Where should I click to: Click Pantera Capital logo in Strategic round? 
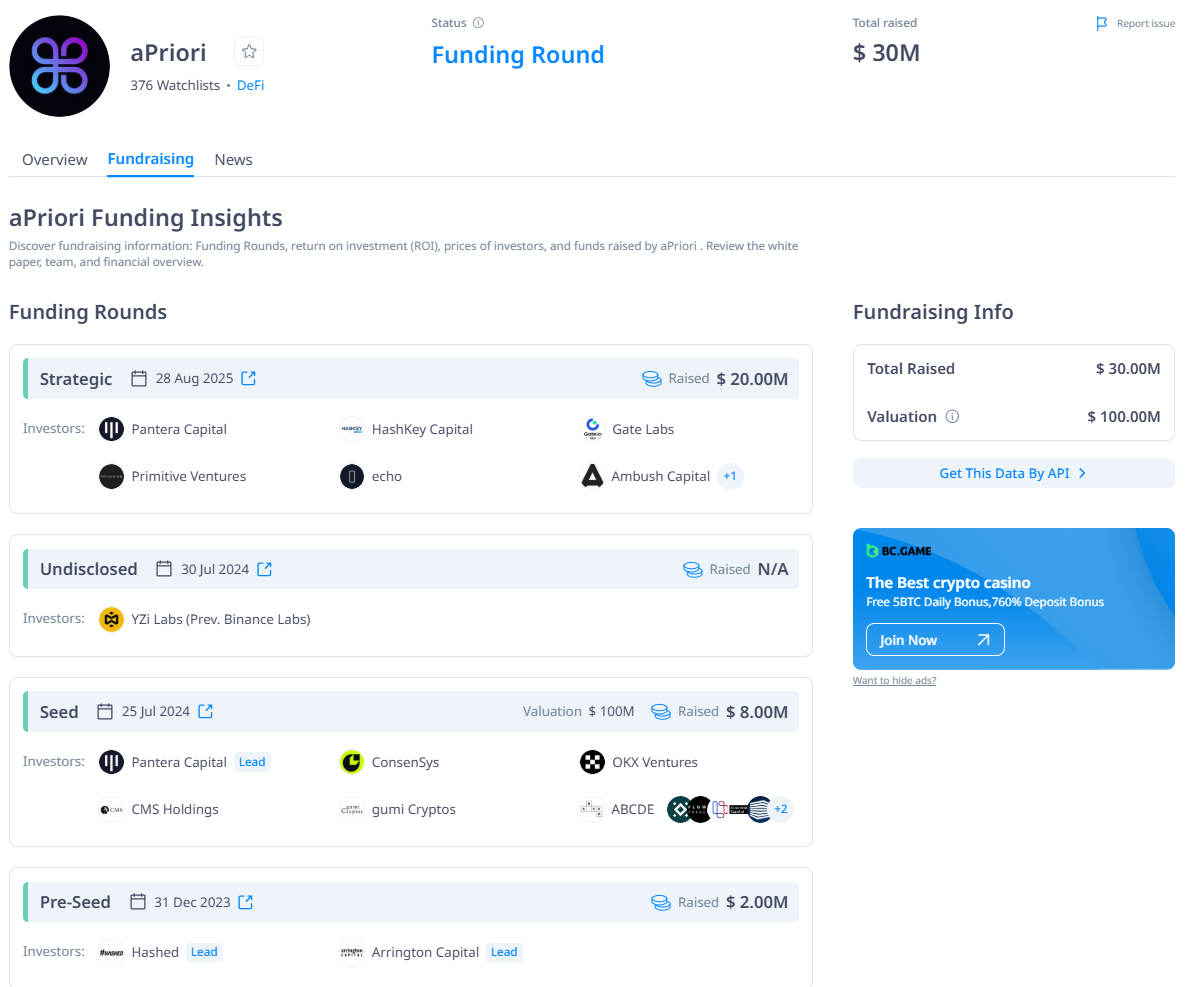[112, 429]
